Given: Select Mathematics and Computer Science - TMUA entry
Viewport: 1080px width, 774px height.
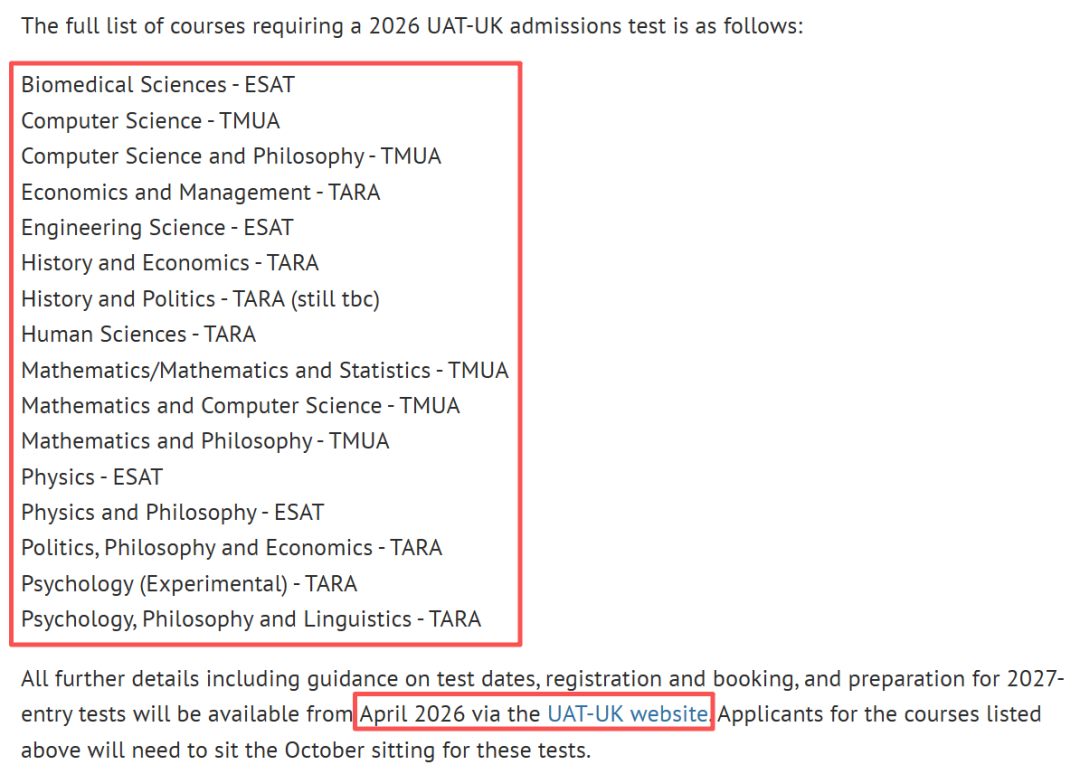Looking at the screenshot, I should coord(241,406).
